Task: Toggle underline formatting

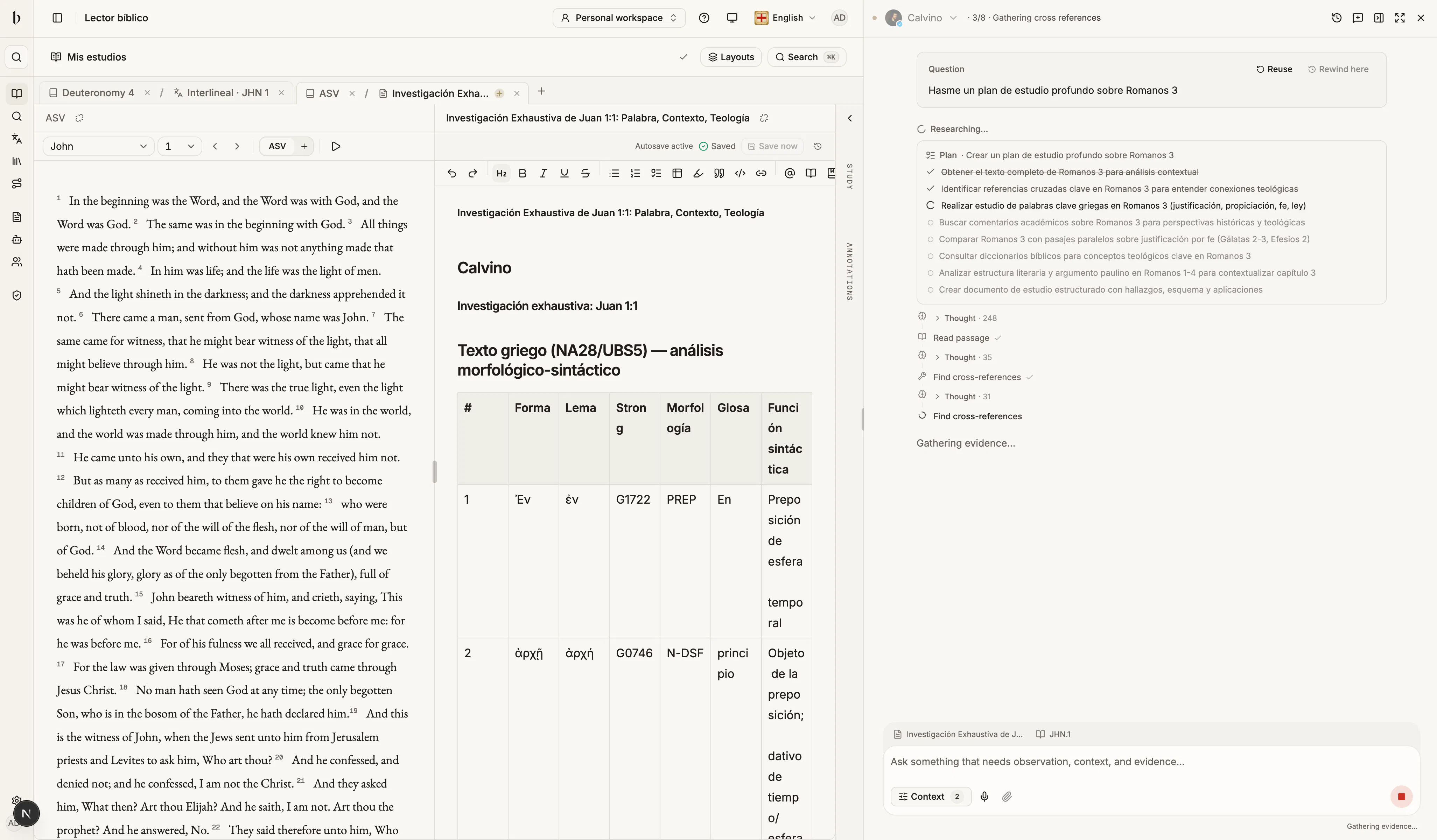Action: tap(565, 173)
